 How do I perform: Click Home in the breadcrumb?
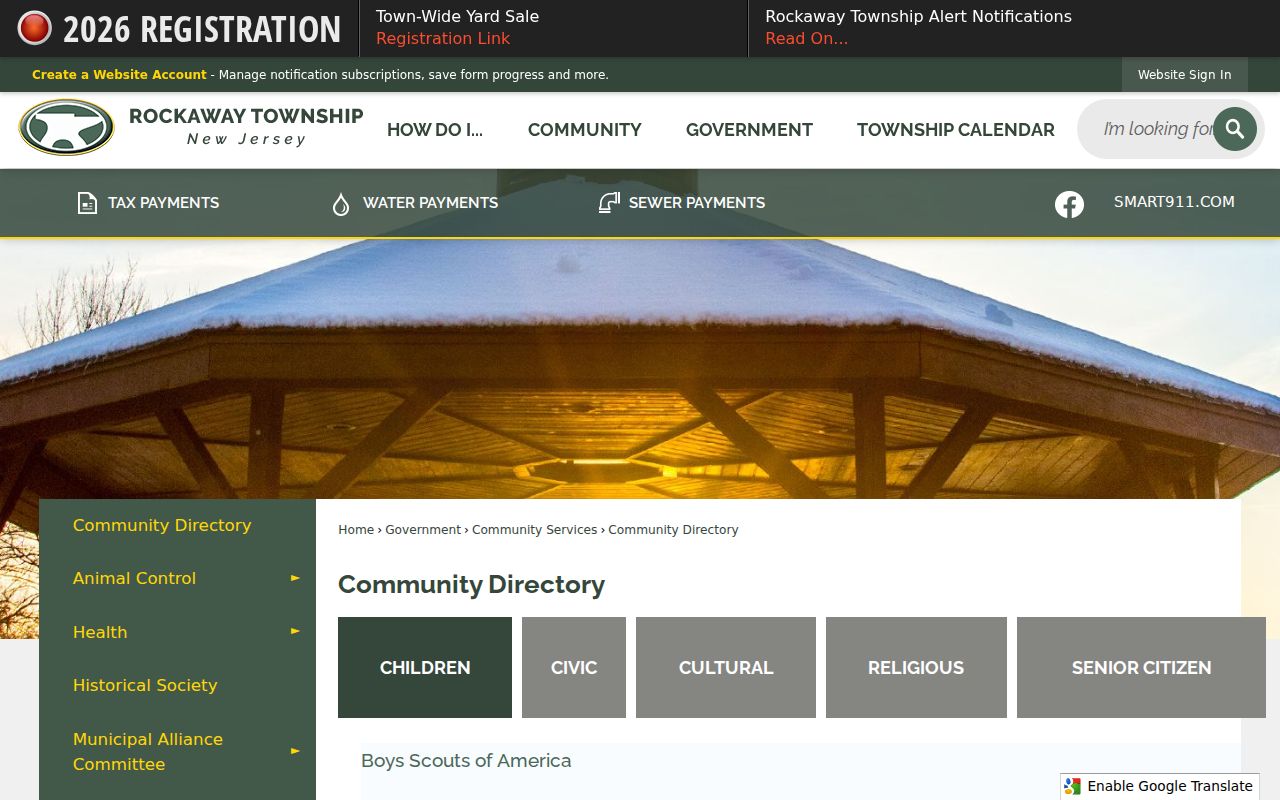(356, 530)
